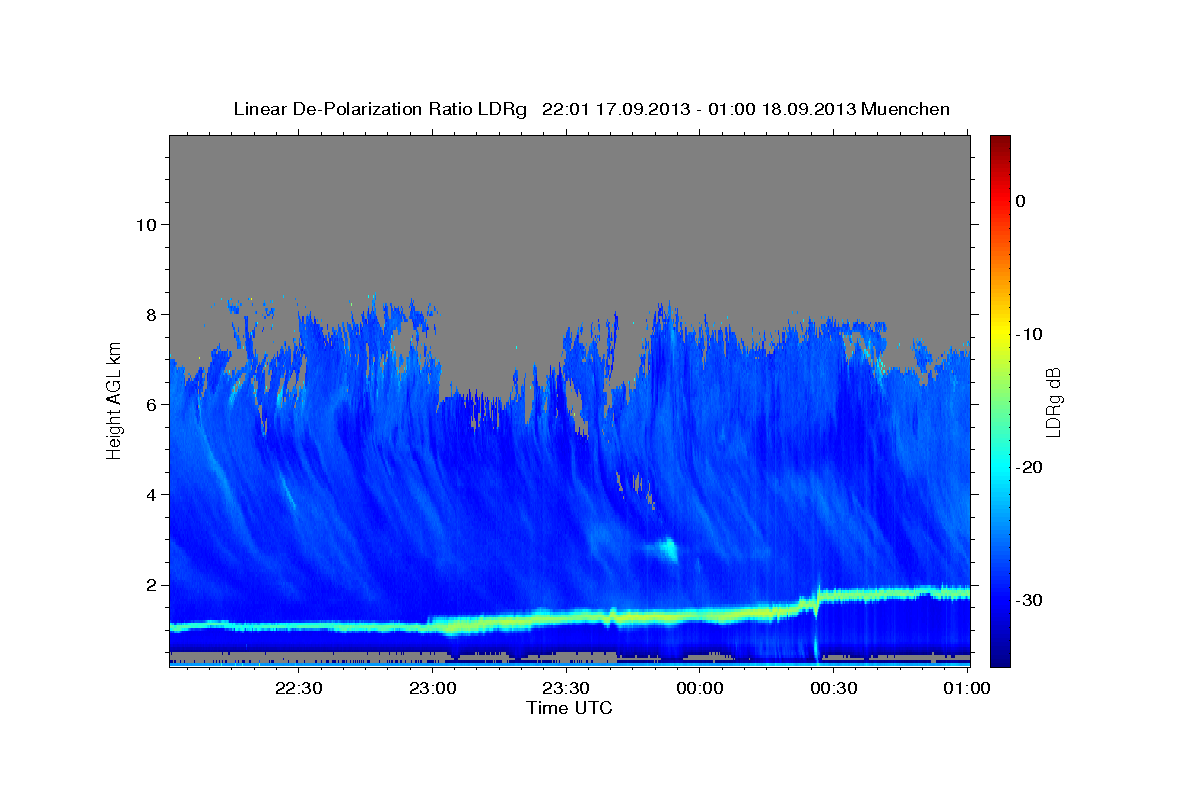This screenshot has height=800, width=1200.
Task: Click the 23:00 time tick label
Action: click(x=433, y=688)
